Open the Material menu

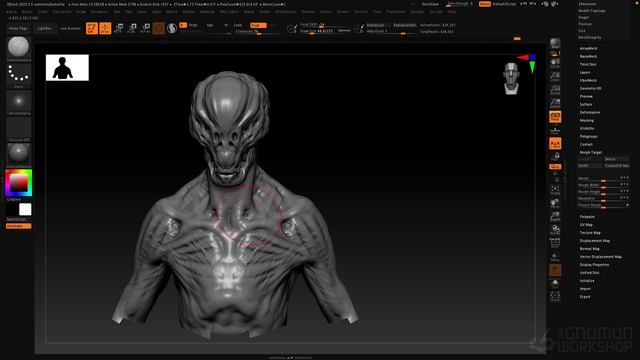point(207,12)
